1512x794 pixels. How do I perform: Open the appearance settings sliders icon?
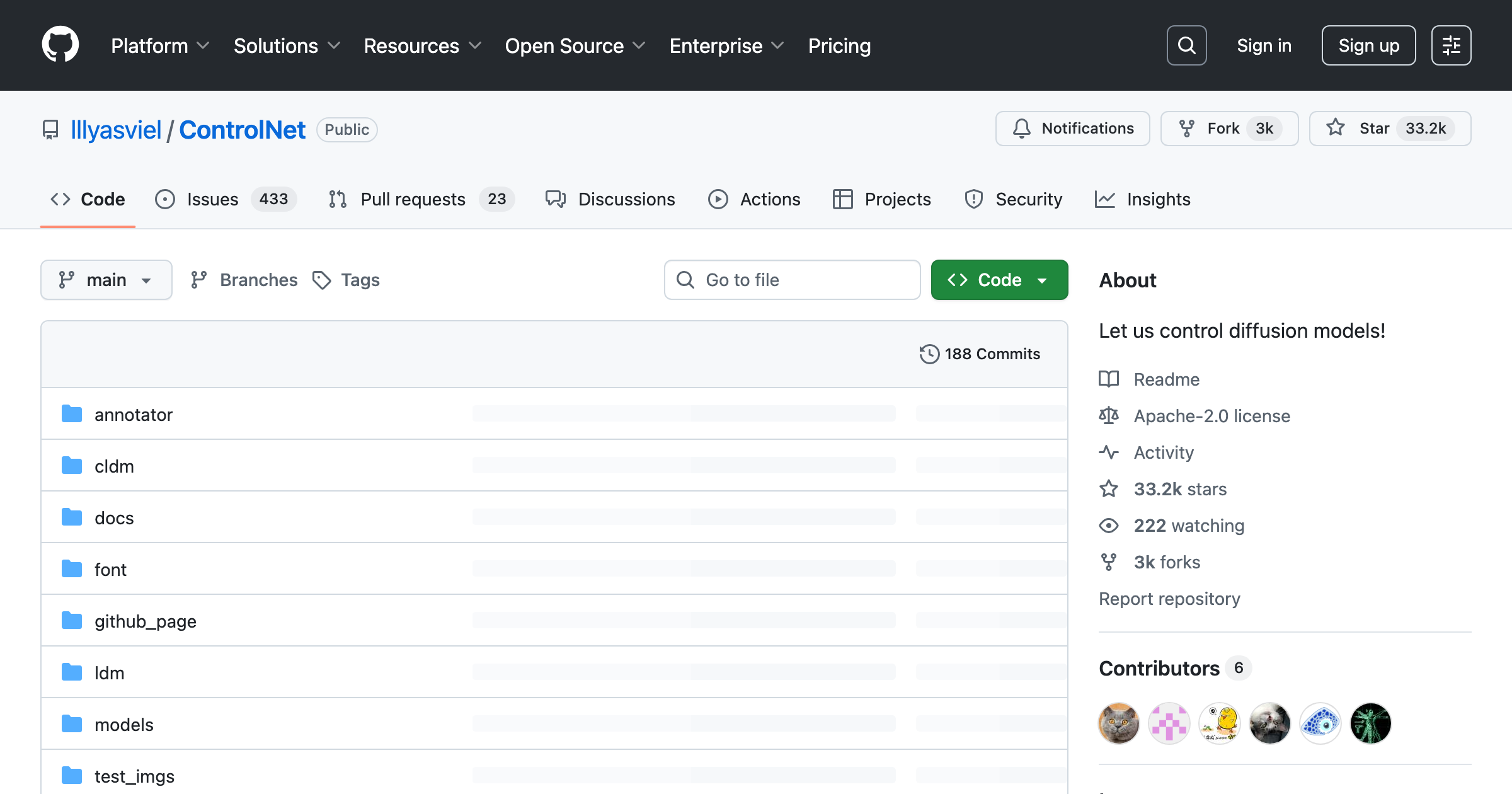tap(1451, 45)
